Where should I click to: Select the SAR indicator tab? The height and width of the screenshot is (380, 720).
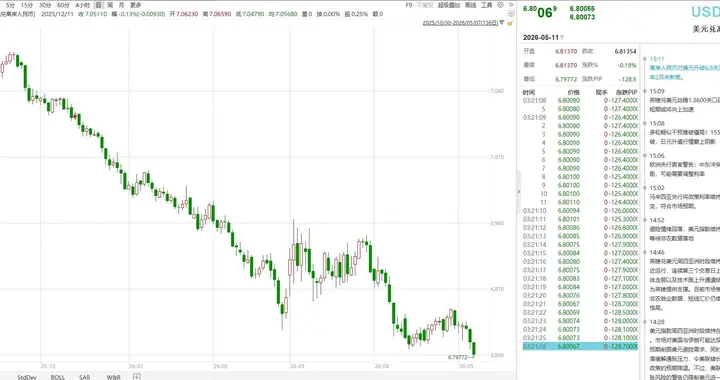pyautogui.click(x=84, y=377)
